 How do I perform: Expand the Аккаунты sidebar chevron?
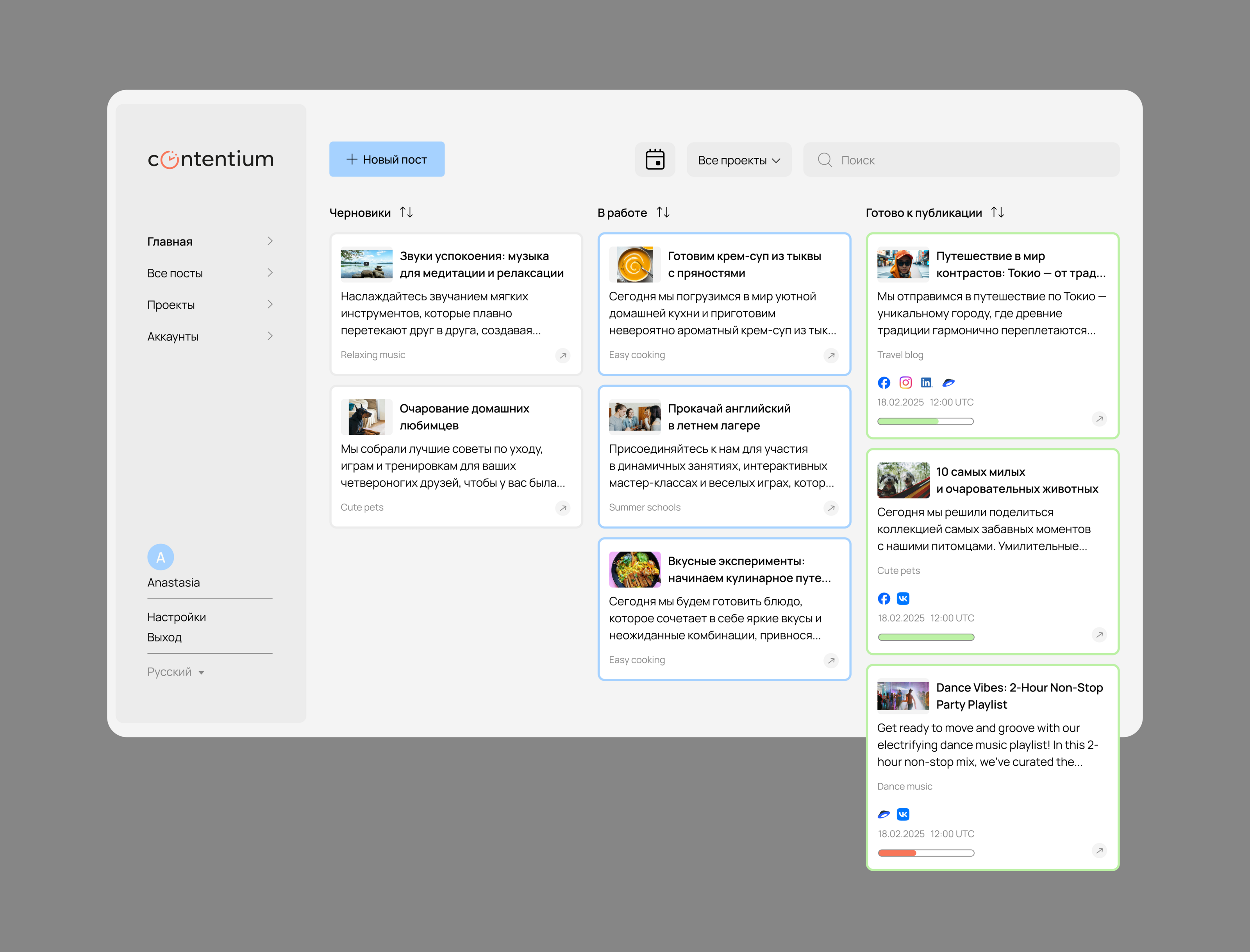270,337
